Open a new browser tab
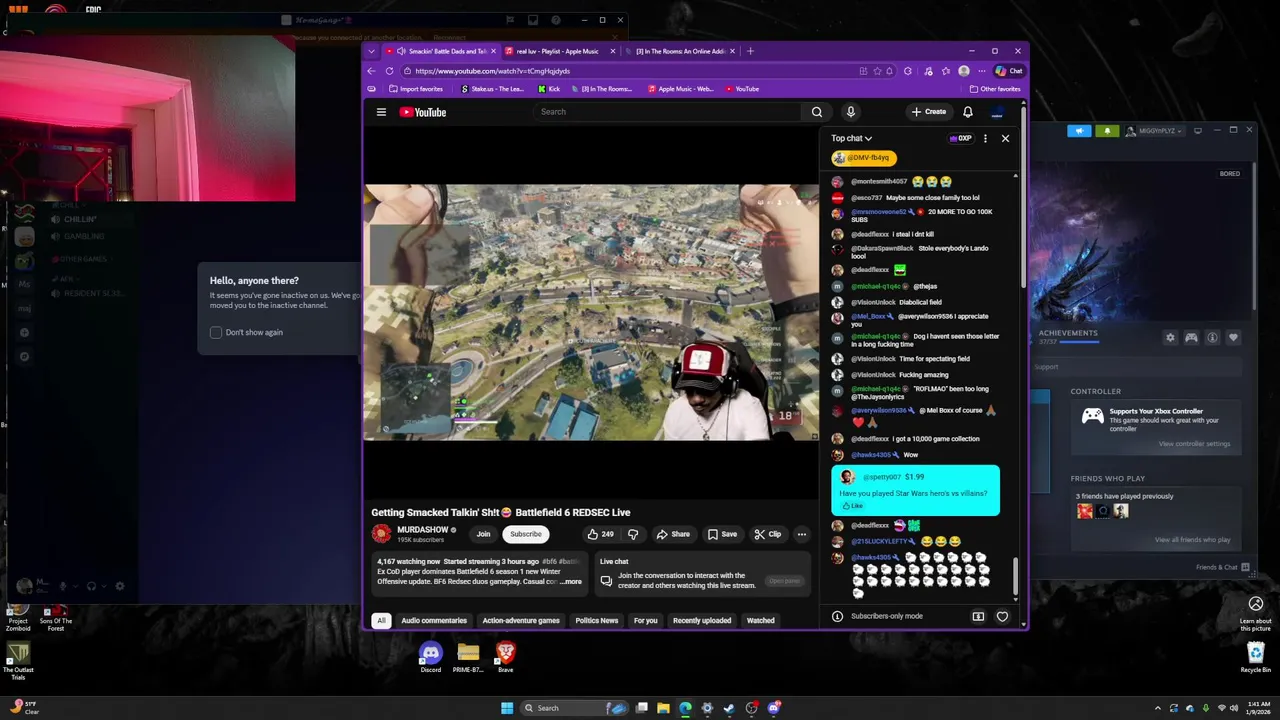The width and height of the screenshot is (1280, 720). point(751,51)
